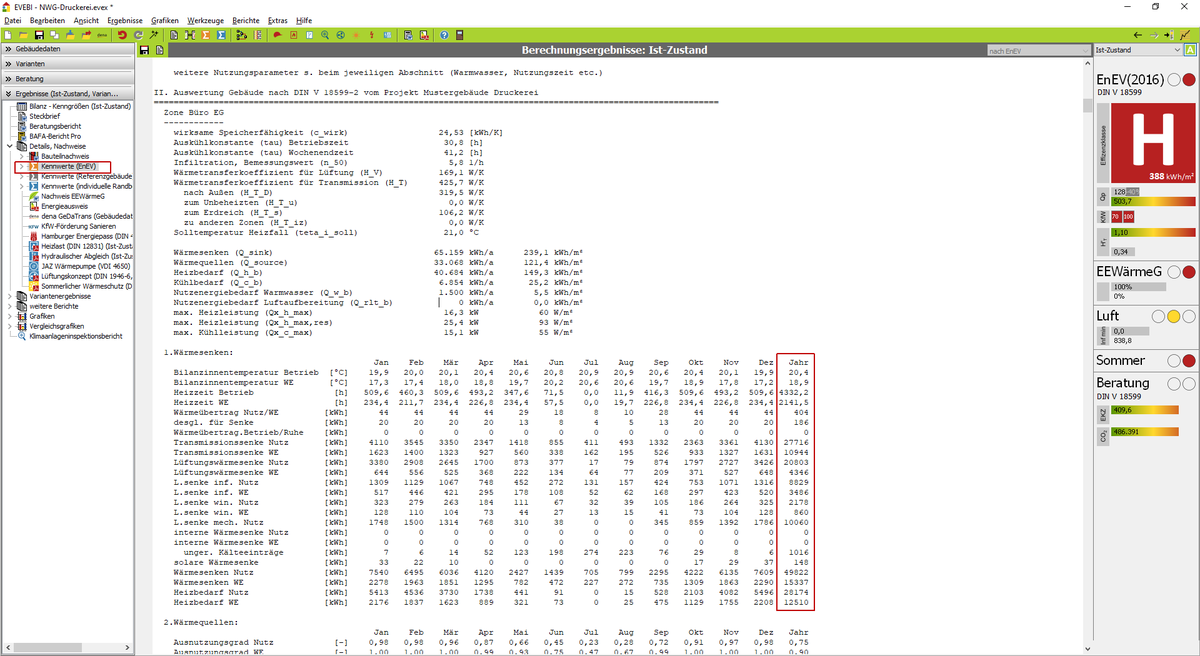Open the Ansicht menu

[87, 20]
